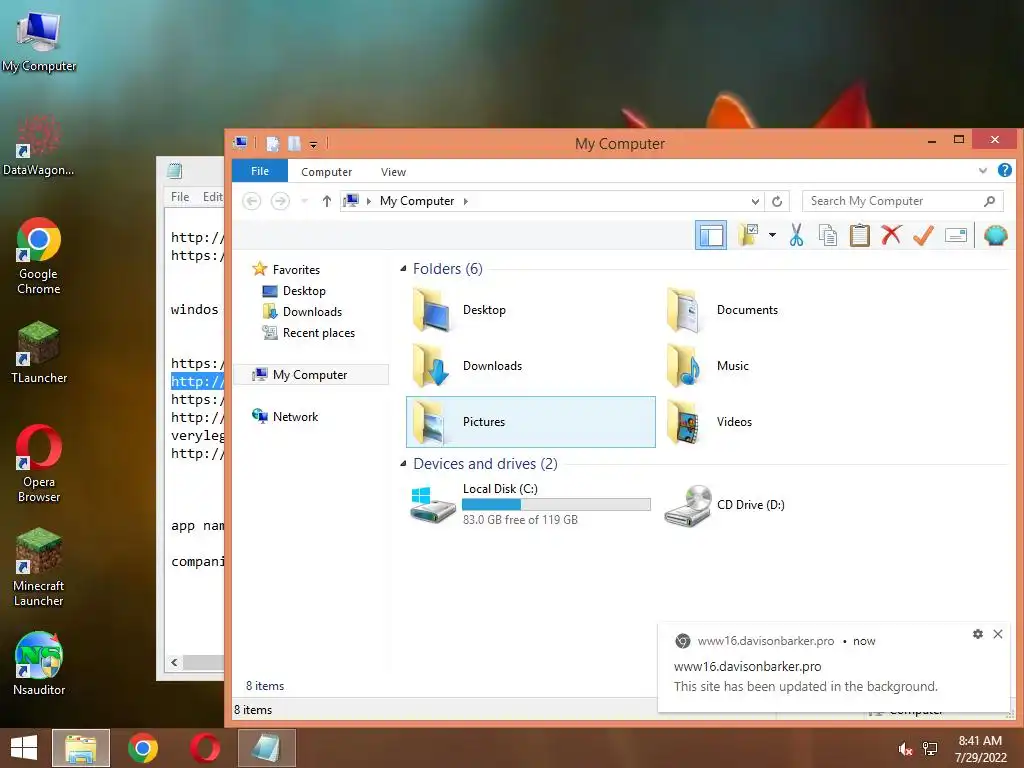This screenshot has height=768, width=1024.
Task: Open the recent locations dropdown arrow
Action: pos(304,201)
